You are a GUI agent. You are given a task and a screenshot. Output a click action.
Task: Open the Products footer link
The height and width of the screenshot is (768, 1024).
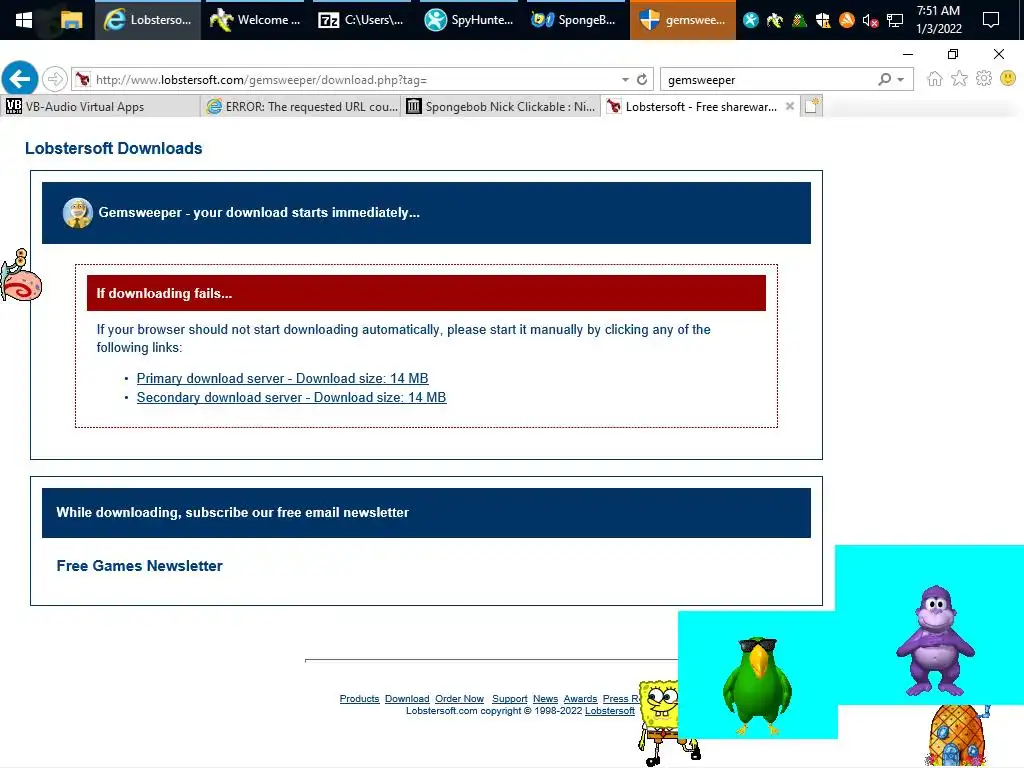click(359, 699)
